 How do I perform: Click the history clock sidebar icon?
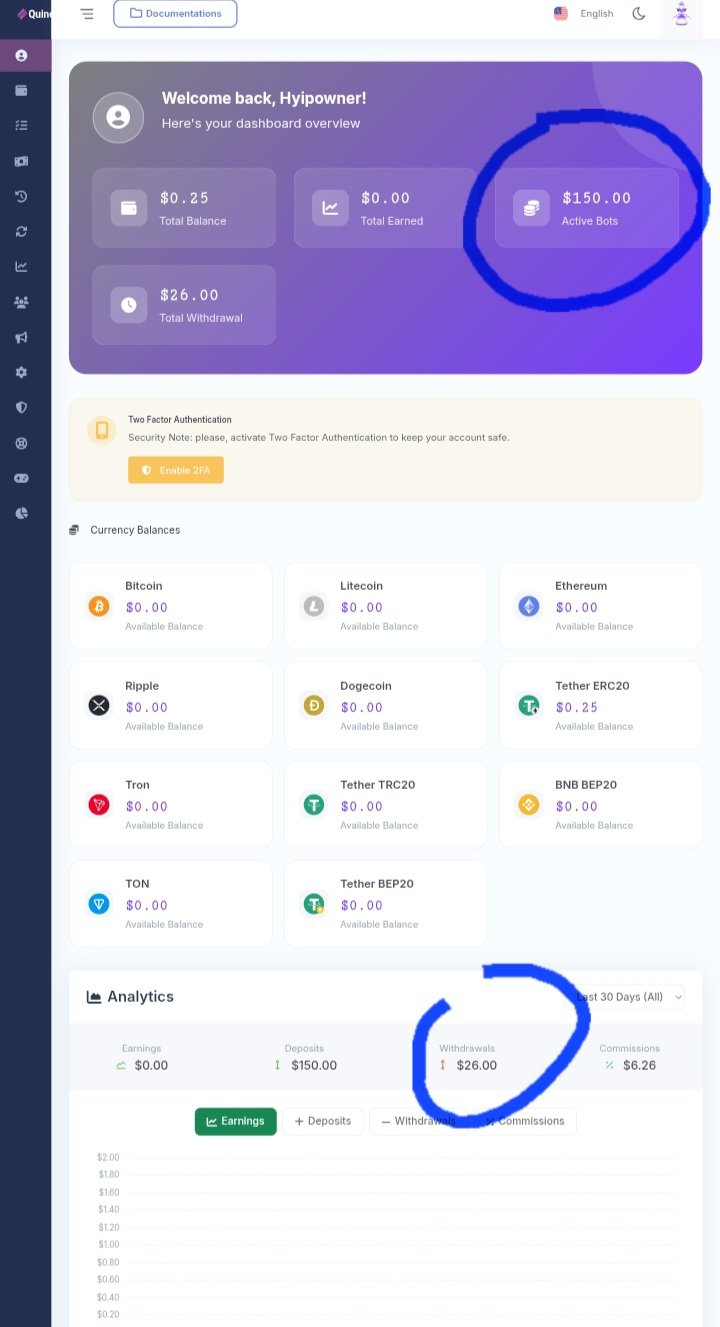[21, 196]
